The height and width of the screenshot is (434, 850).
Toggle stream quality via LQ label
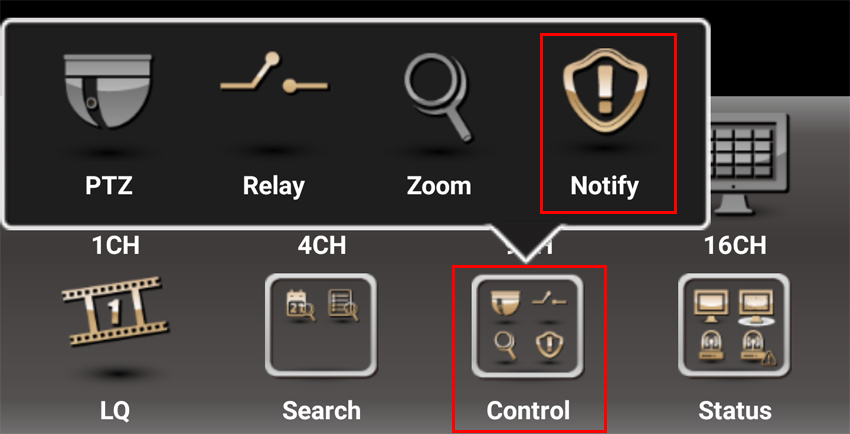(x=115, y=411)
